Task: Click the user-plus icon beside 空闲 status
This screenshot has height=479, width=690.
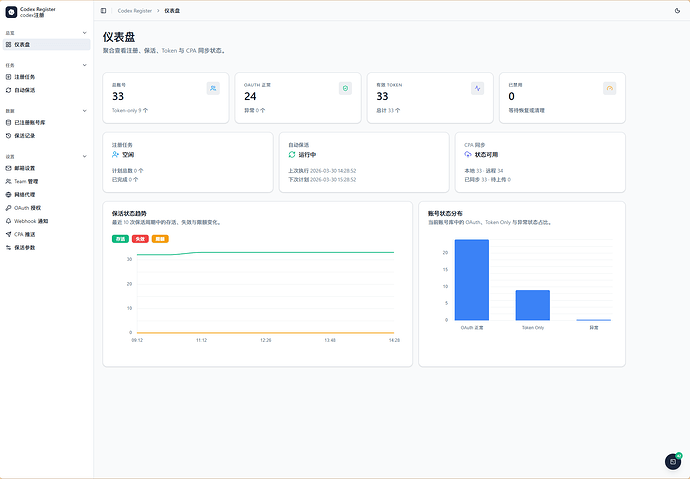Action: pos(115,154)
